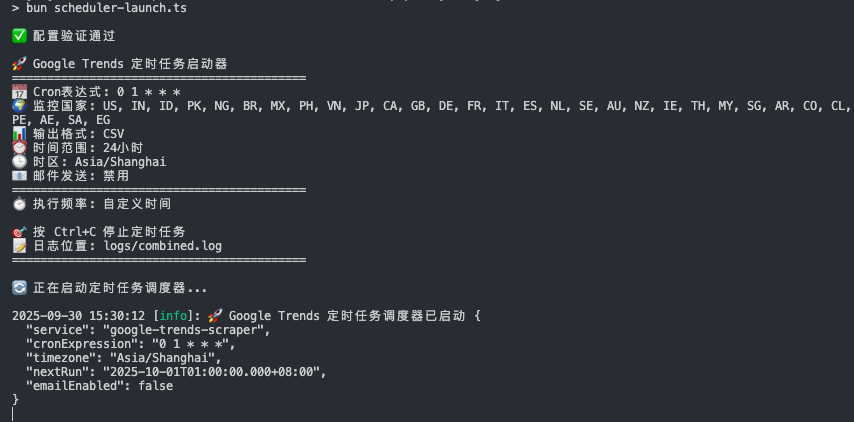Screen dimensions: 854x422
Task: Click the memo icon beside 日志位置
Action: click(x=19, y=246)
